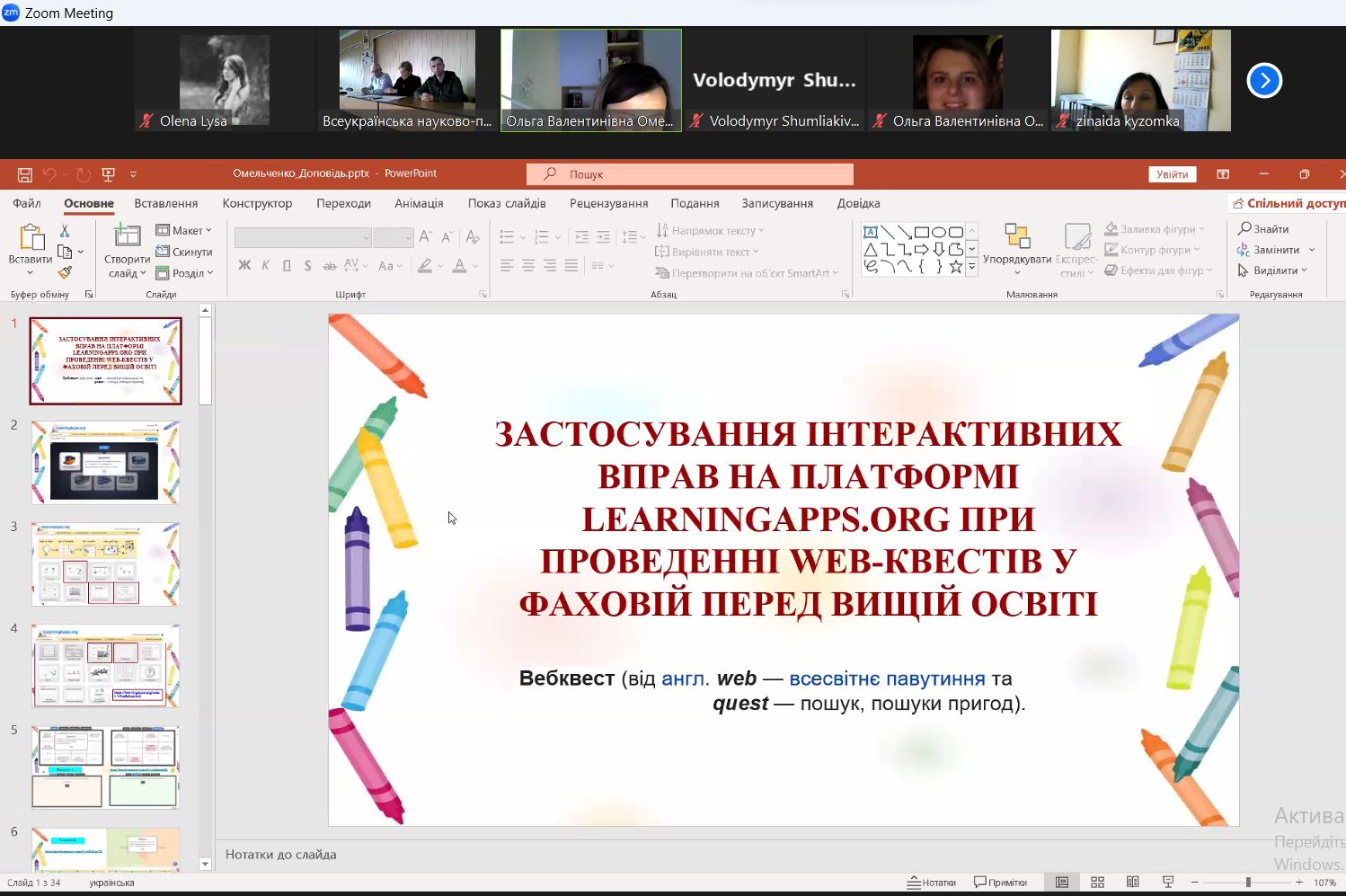
Task: Click the zoom slider in the status bar
Action: pos(1247,883)
